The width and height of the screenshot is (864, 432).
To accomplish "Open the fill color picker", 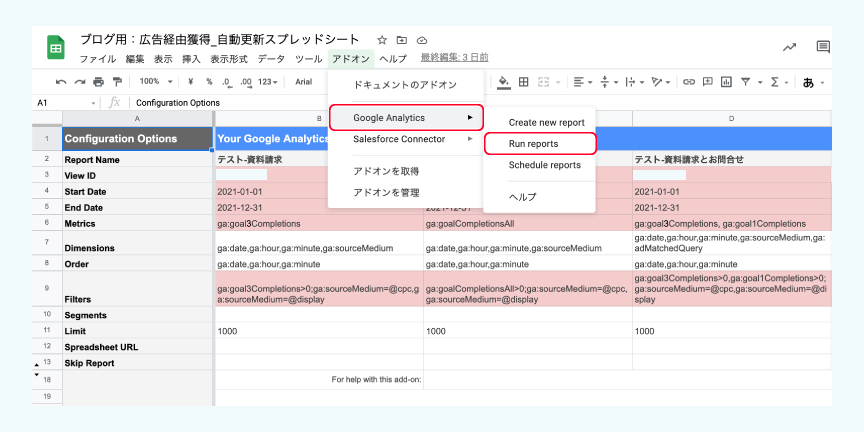I will pyautogui.click(x=504, y=82).
